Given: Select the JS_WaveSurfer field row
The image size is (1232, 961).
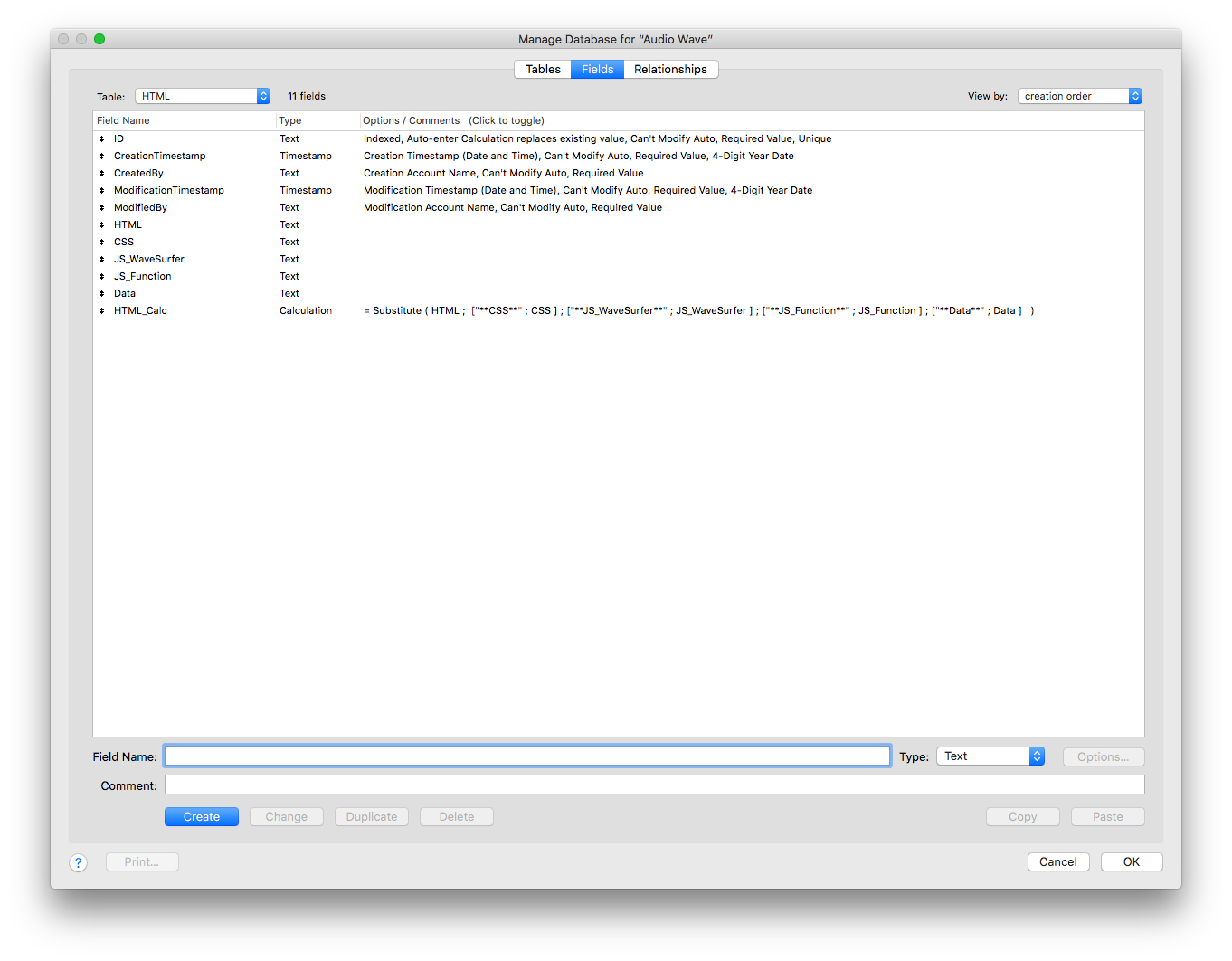Looking at the screenshot, I should coord(619,259).
